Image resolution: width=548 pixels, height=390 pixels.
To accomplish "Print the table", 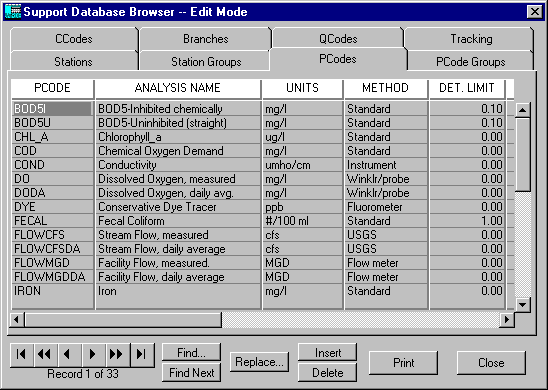I will (403, 363).
